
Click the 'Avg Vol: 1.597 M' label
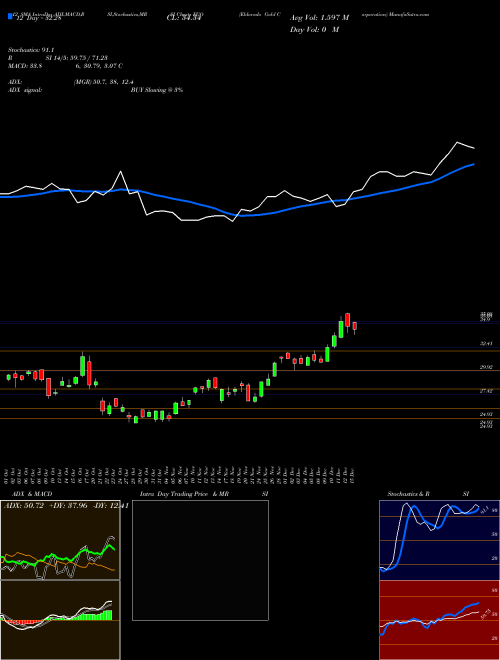pos(319,18)
